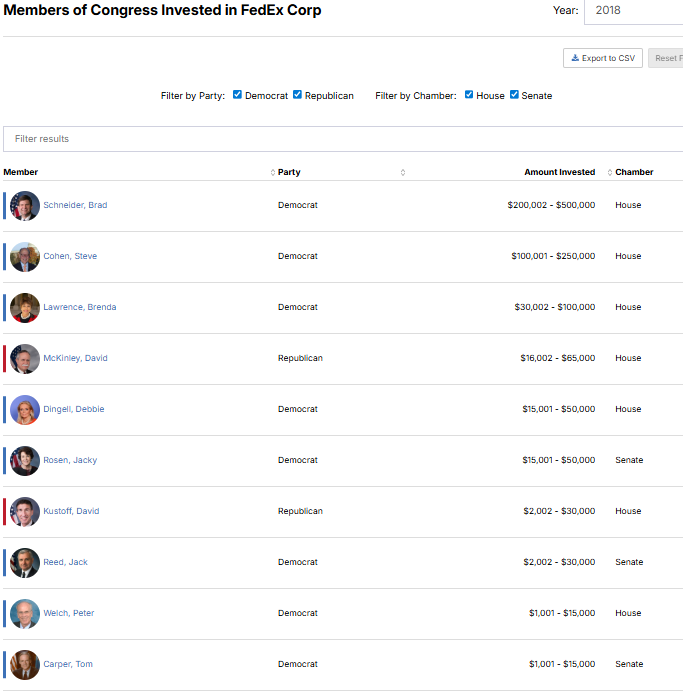
Task: Click Debbie Dingell's profile photo
Action: point(25,410)
